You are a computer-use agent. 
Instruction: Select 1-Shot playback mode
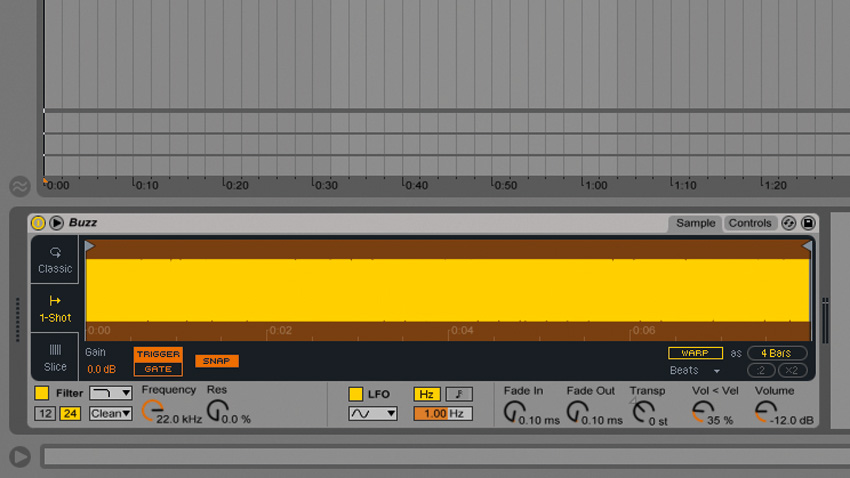click(x=55, y=309)
